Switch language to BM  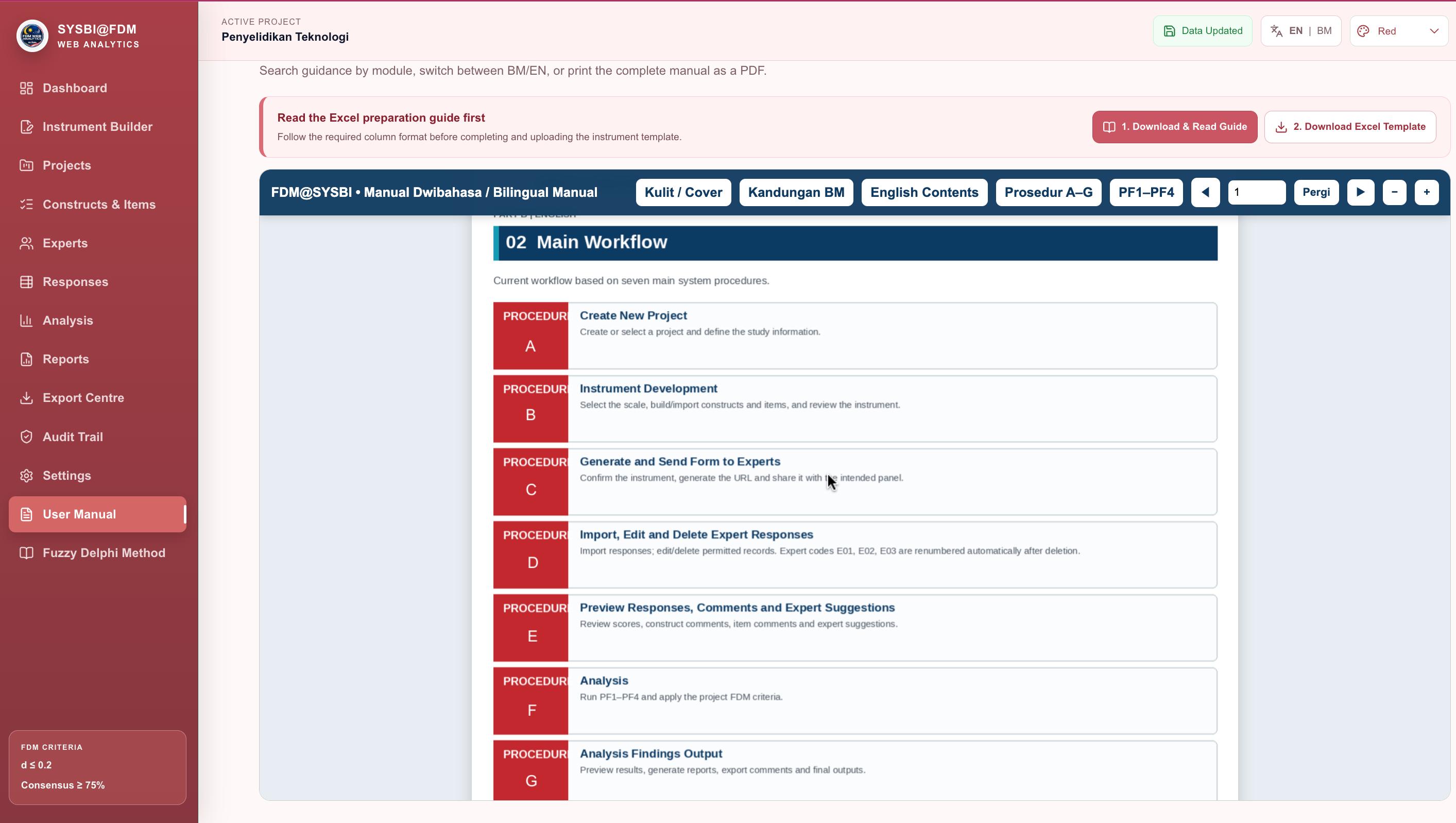tap(1324, 30)
